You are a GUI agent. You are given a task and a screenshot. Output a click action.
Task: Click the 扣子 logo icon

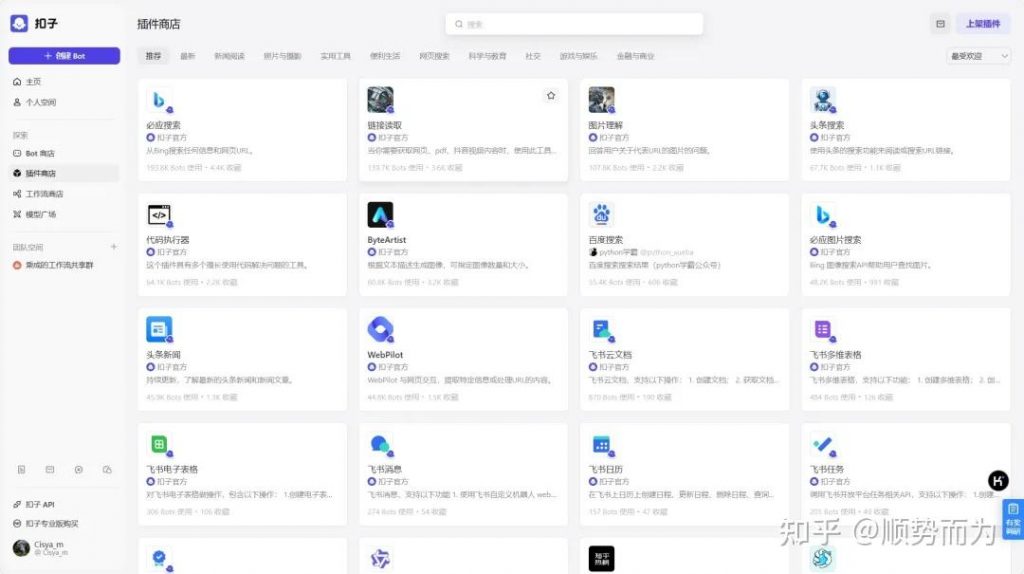19,24
